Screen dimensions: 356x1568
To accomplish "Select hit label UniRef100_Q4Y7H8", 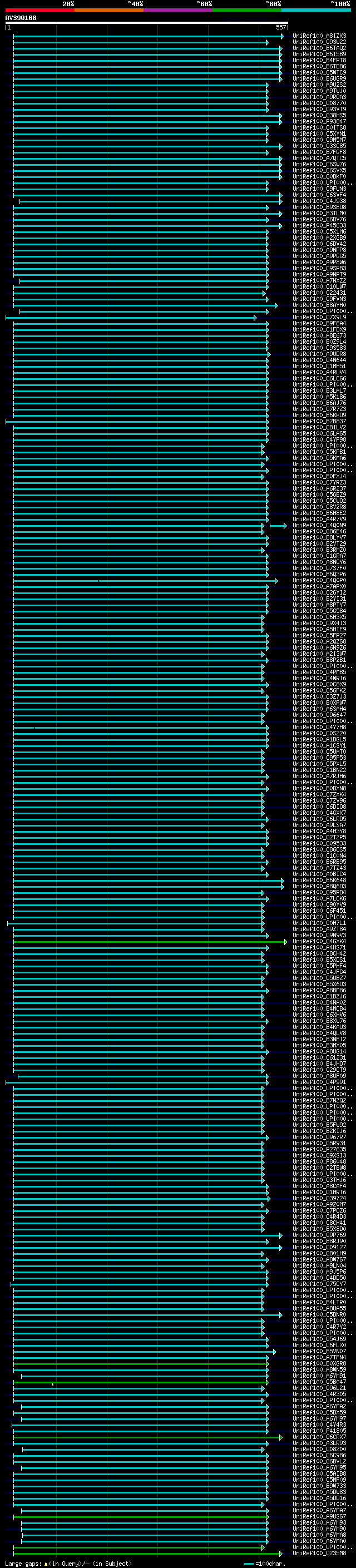I will coord(319,728).
